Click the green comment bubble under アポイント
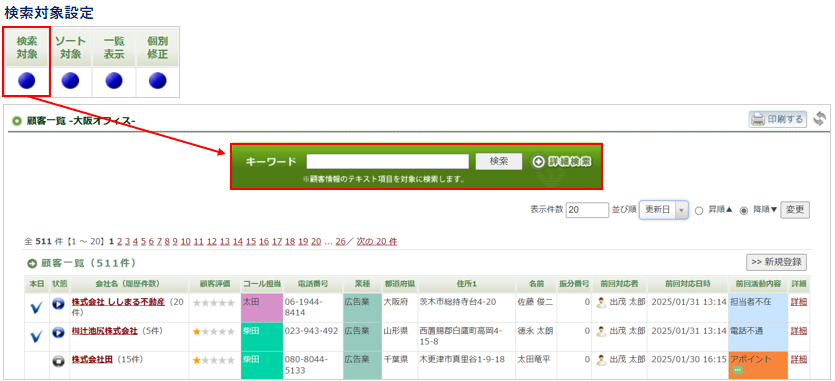The height and width of the screenshot is (381, 835). coord(737,369)
